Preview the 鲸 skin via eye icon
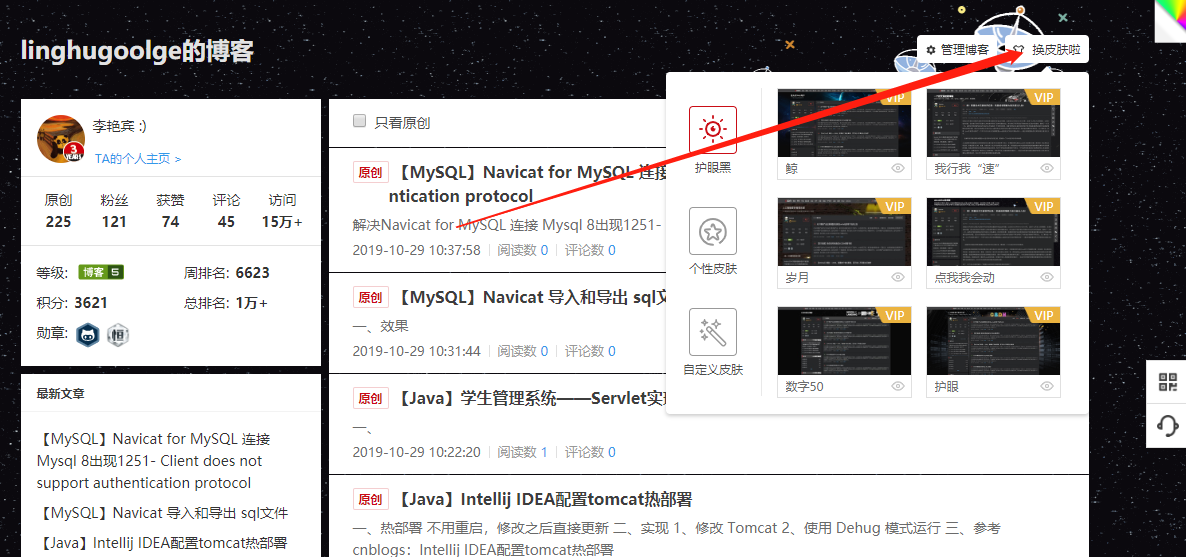The width and height of the screenshot is (1186, 557). [898, 168]
